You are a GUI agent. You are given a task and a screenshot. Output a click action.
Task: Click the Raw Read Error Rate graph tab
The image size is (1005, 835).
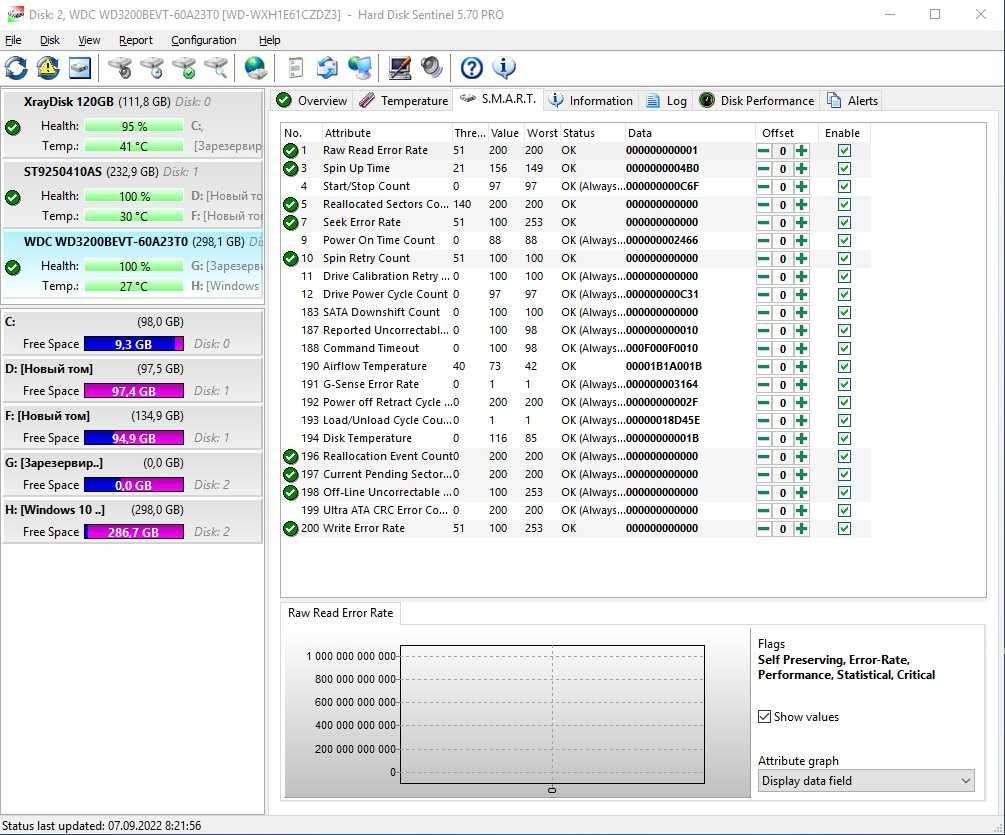[340, 613]
